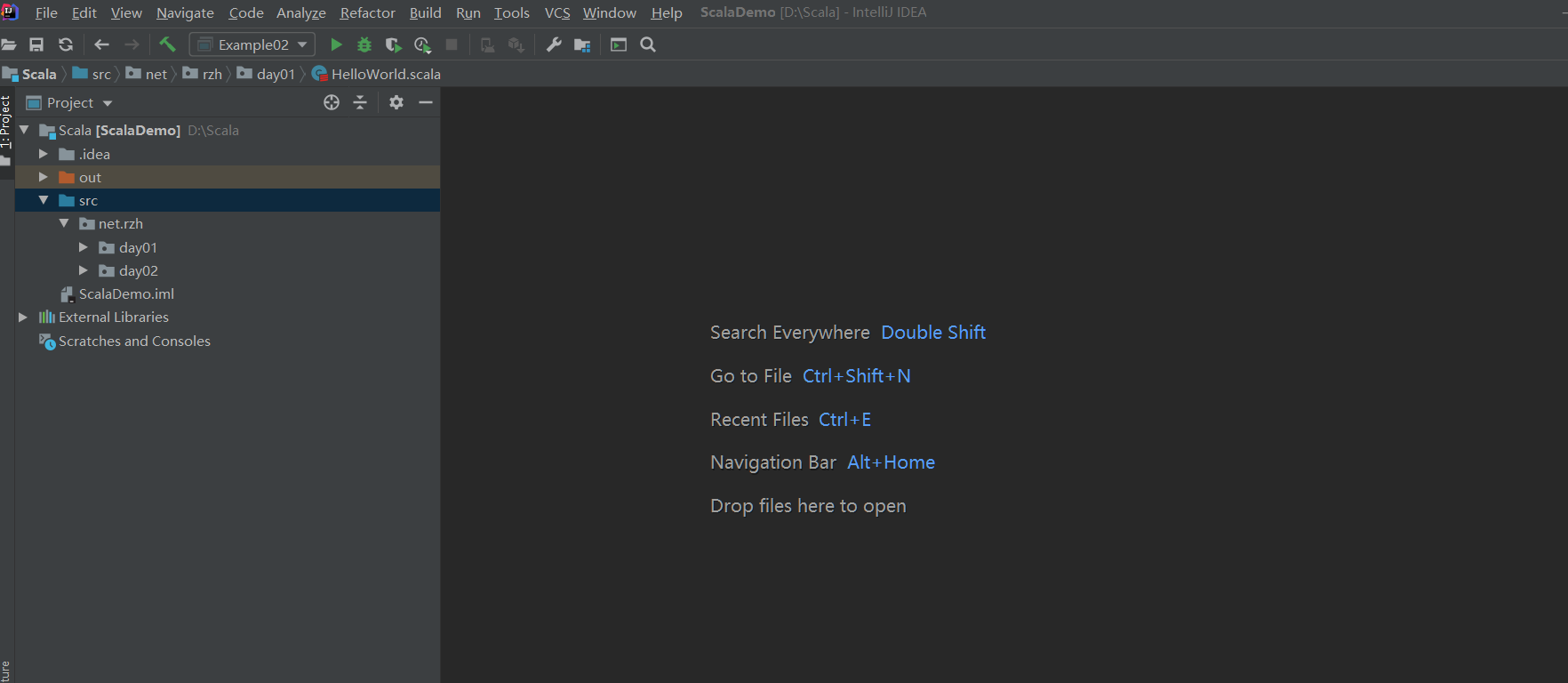Viewport: 1568px width, 683px height.
Task: Click the Synchronize refresh icon
Action: coord(66,44)
